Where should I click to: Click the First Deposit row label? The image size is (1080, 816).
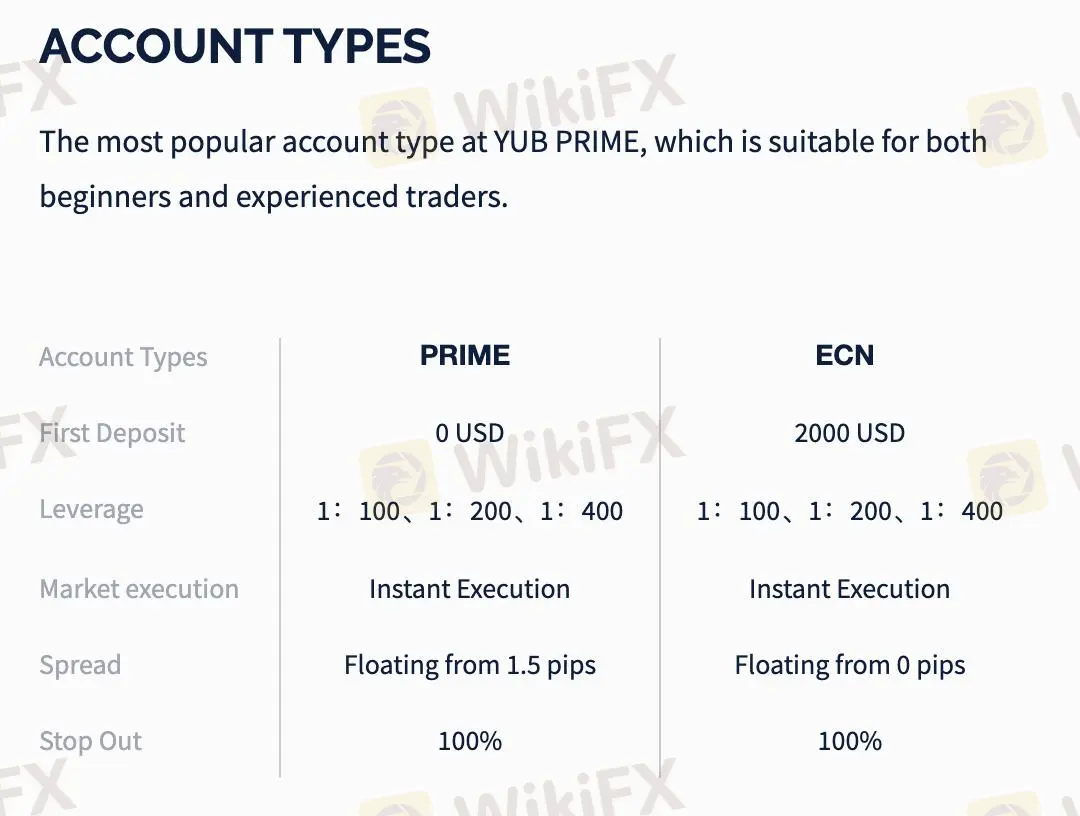point(112,433)
